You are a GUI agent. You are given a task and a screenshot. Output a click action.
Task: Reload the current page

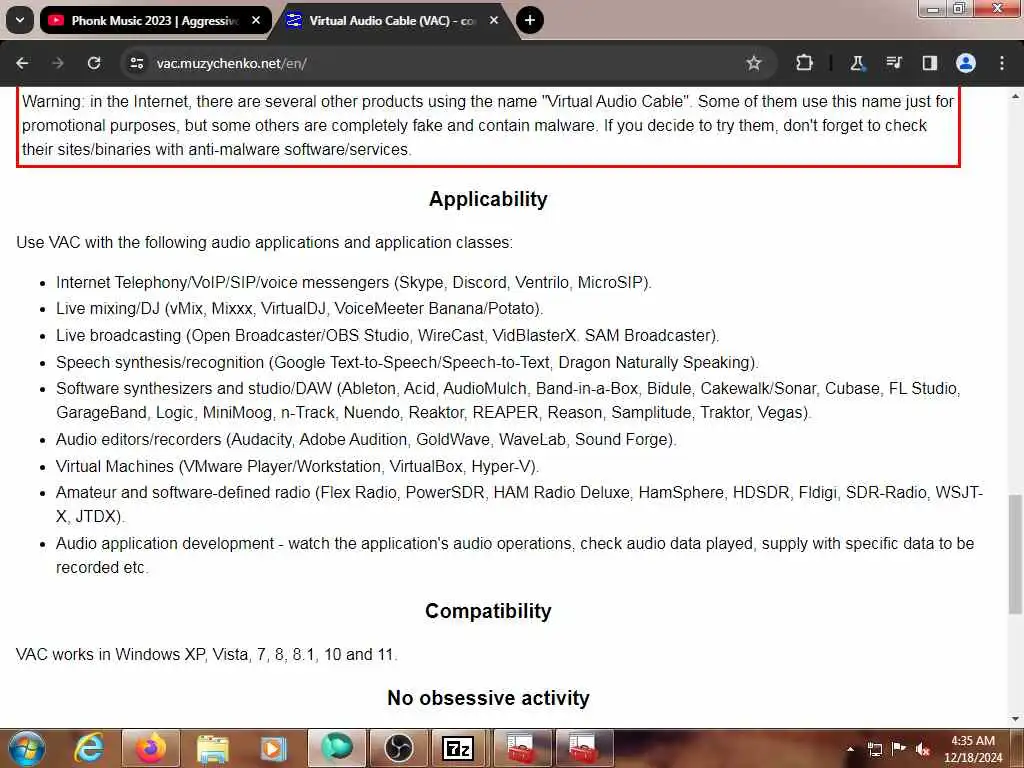[94, 63]
